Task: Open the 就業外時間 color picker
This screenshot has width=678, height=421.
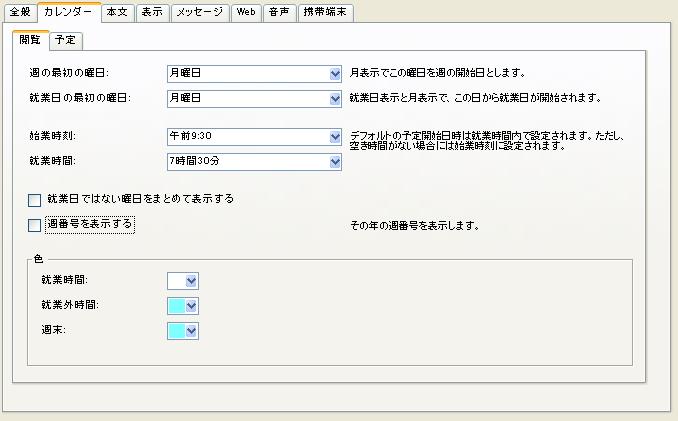Action: [183, 306]
